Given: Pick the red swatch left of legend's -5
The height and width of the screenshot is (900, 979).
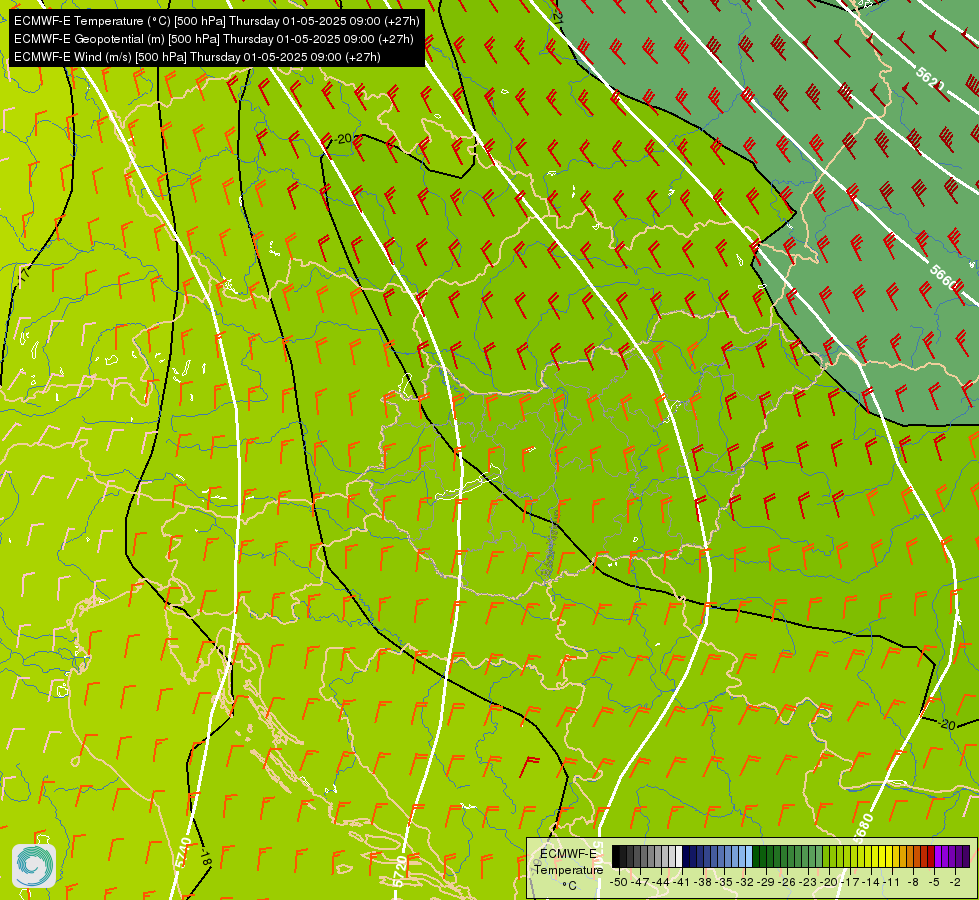Looking at the screenshot, I should point(931,856).
